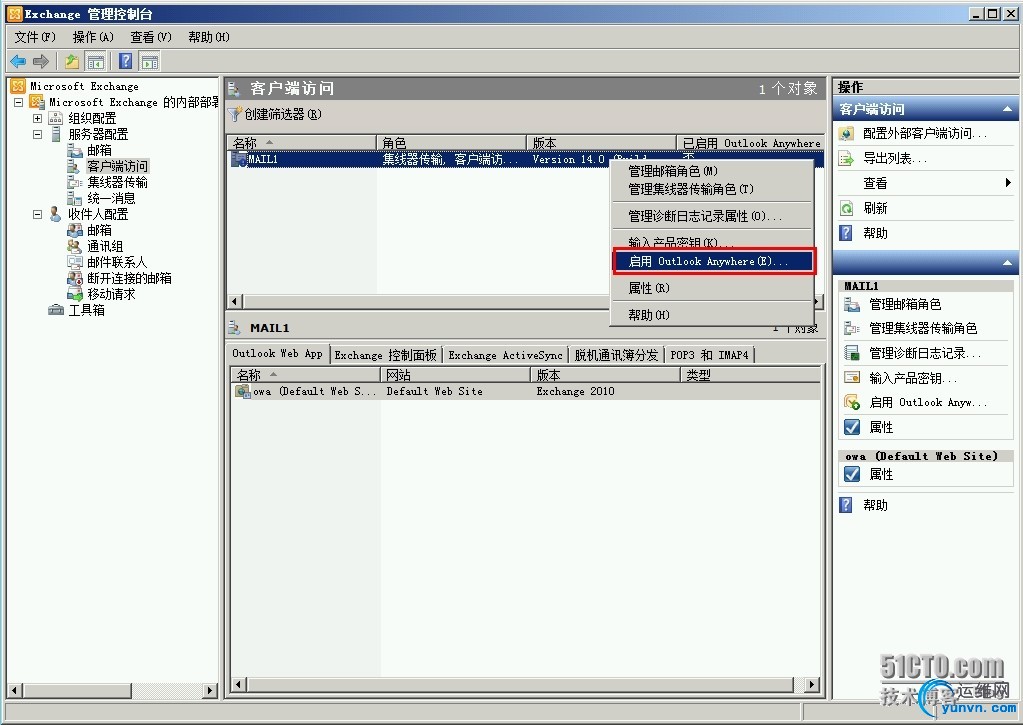Click the lower pane horizontal scrollbar

(x=525, y=685)
